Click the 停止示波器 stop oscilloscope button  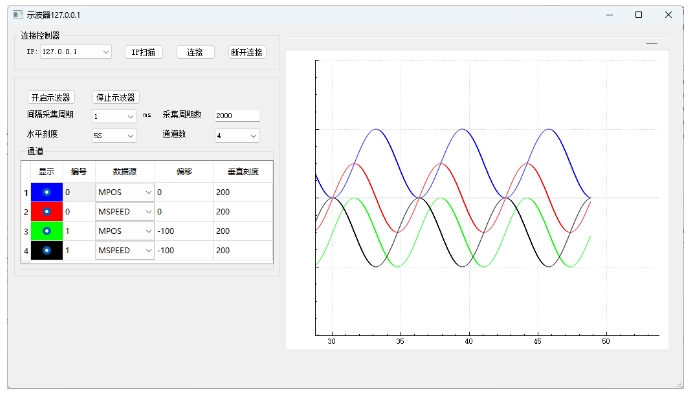[x=116, y=97]
